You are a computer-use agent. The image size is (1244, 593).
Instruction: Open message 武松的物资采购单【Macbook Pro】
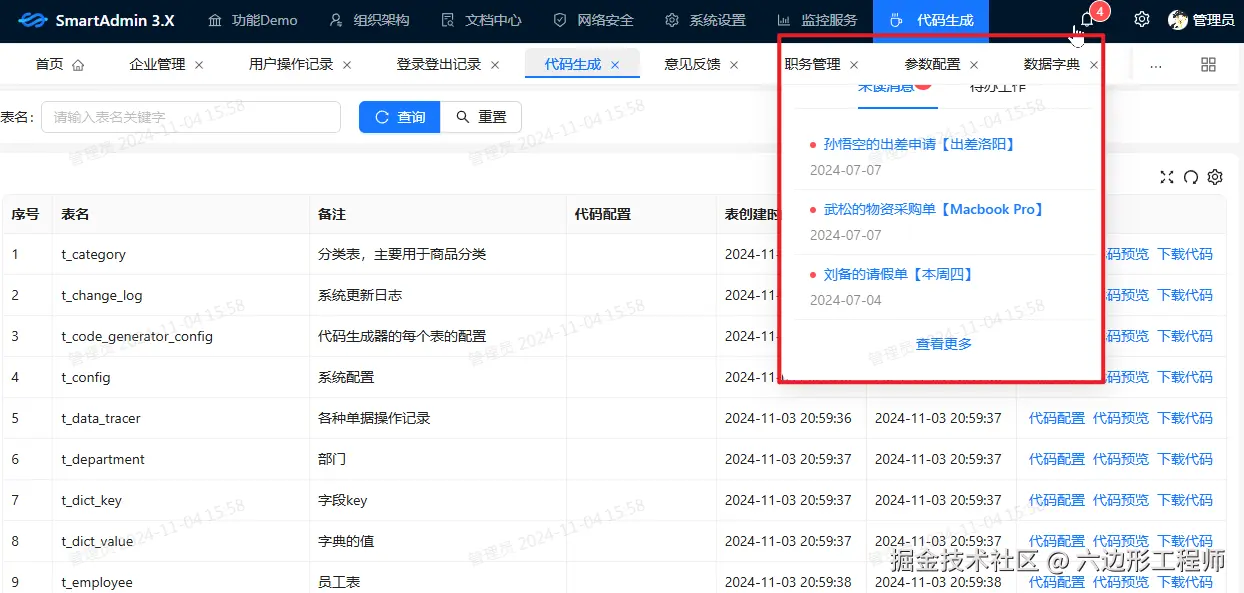pos(934,209)
